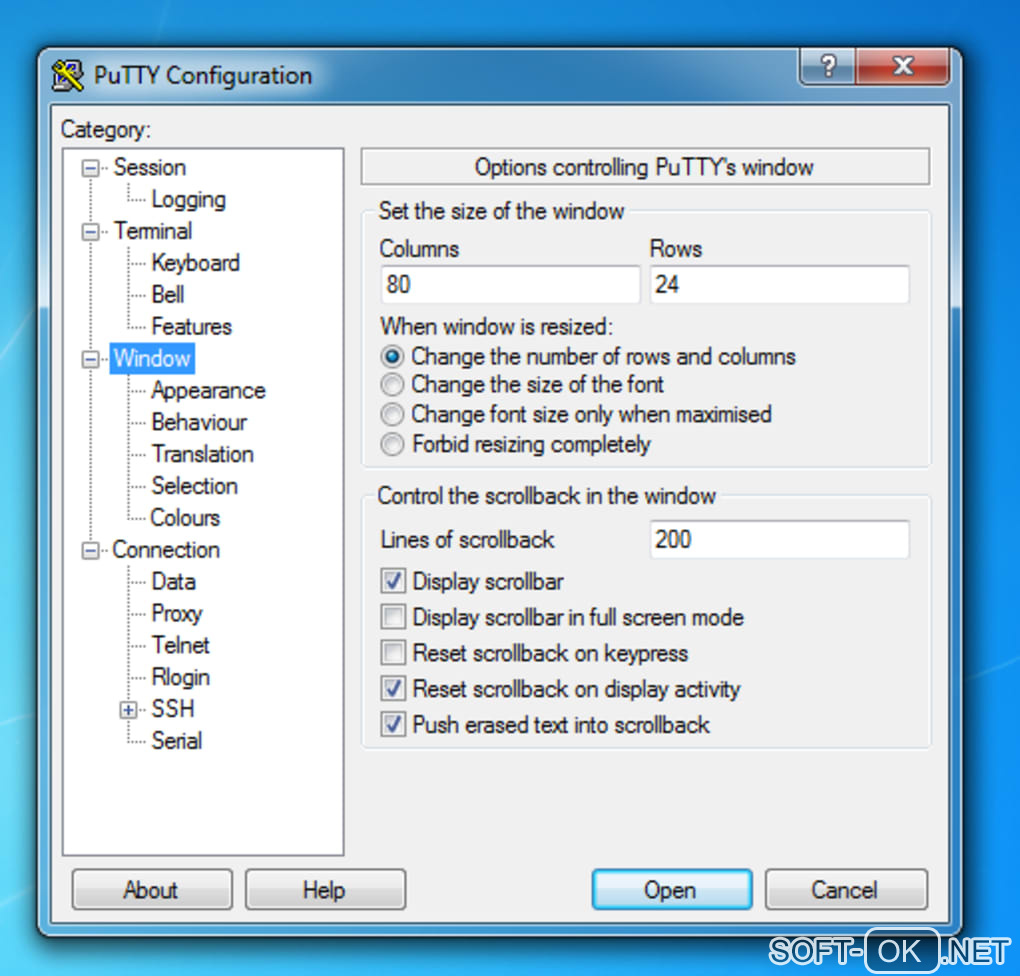
Task: Open the Serial category
Action: (176, 741)
